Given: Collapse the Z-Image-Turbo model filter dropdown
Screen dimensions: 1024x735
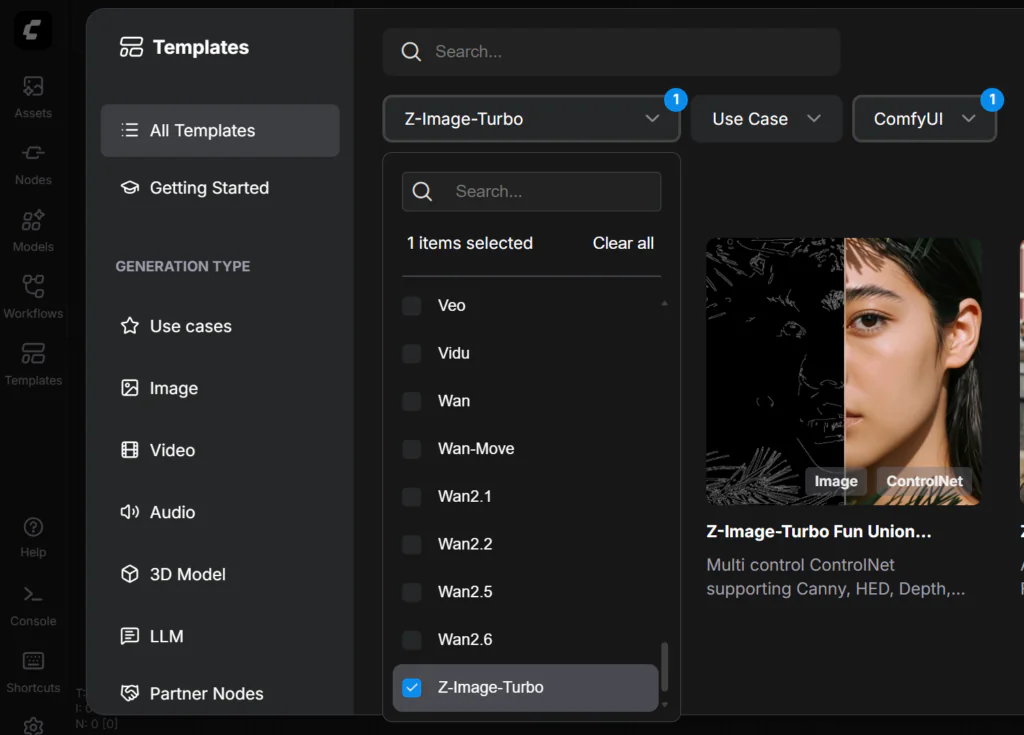Looking at the screenshot, I should click(x=531, y=119).
